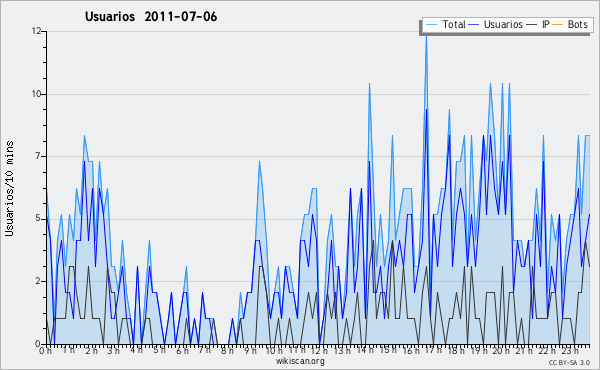Click the x-axis label '2 h'
Image resolution: width=600 pixels, height=370 pixels.
coord(91,350)
